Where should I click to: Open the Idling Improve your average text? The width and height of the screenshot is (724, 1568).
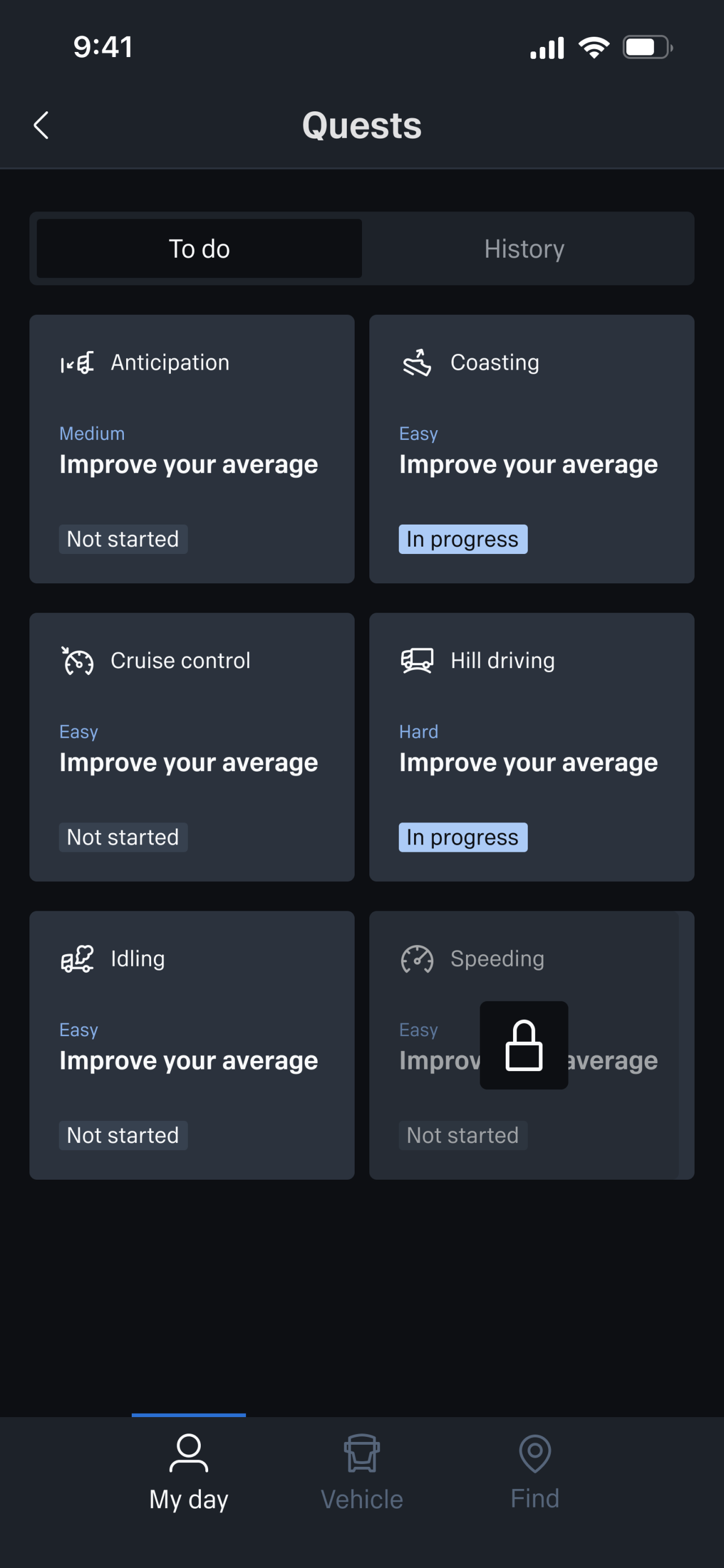click(189, 1061)
